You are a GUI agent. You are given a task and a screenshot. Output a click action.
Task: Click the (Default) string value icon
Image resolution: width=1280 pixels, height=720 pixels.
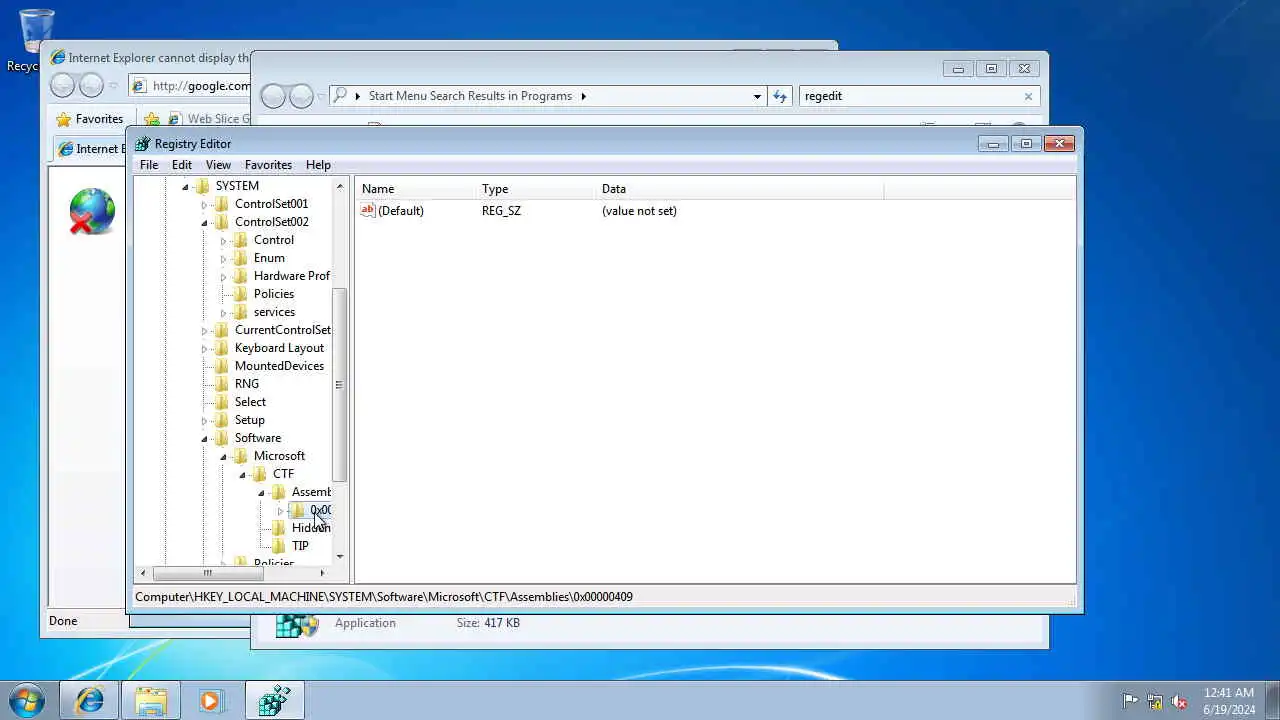click(x=367, y=211)
